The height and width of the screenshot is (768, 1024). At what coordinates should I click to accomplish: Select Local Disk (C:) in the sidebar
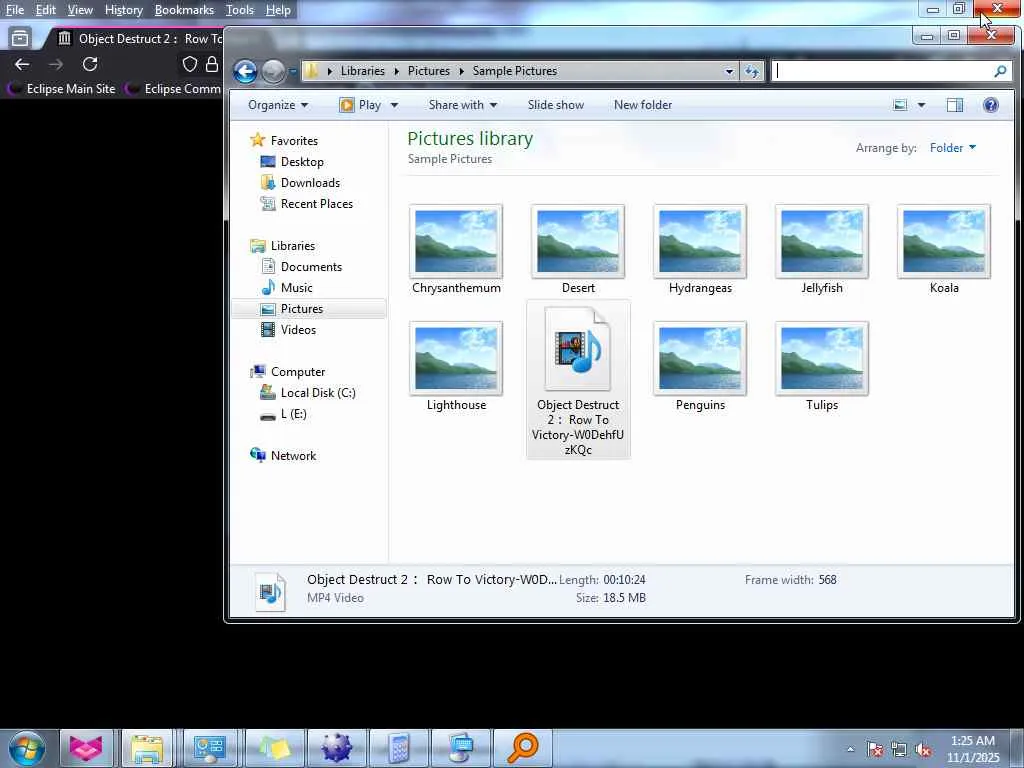[308, 393]
